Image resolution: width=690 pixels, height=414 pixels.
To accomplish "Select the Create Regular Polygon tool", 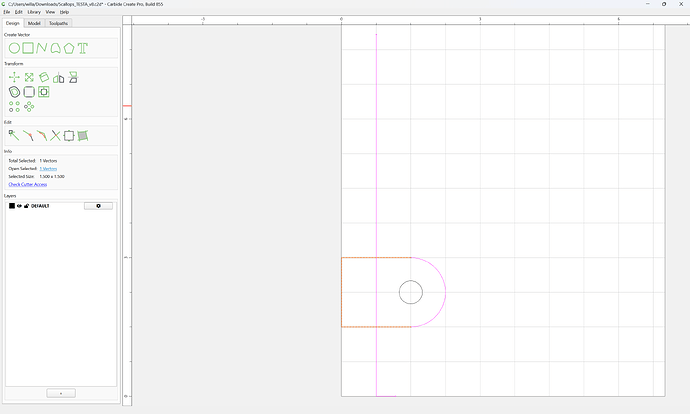I will click(x=69, y=48).
